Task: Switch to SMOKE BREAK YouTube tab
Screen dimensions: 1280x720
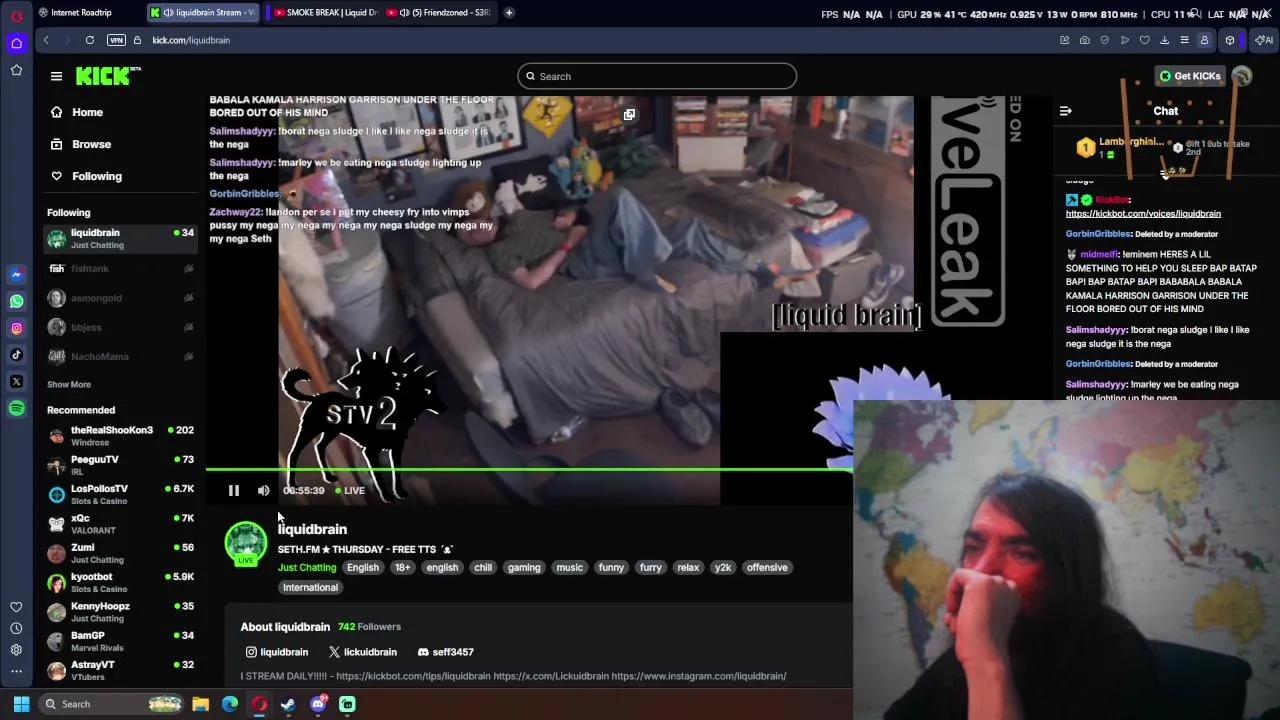Action: [x=323, y=13]
